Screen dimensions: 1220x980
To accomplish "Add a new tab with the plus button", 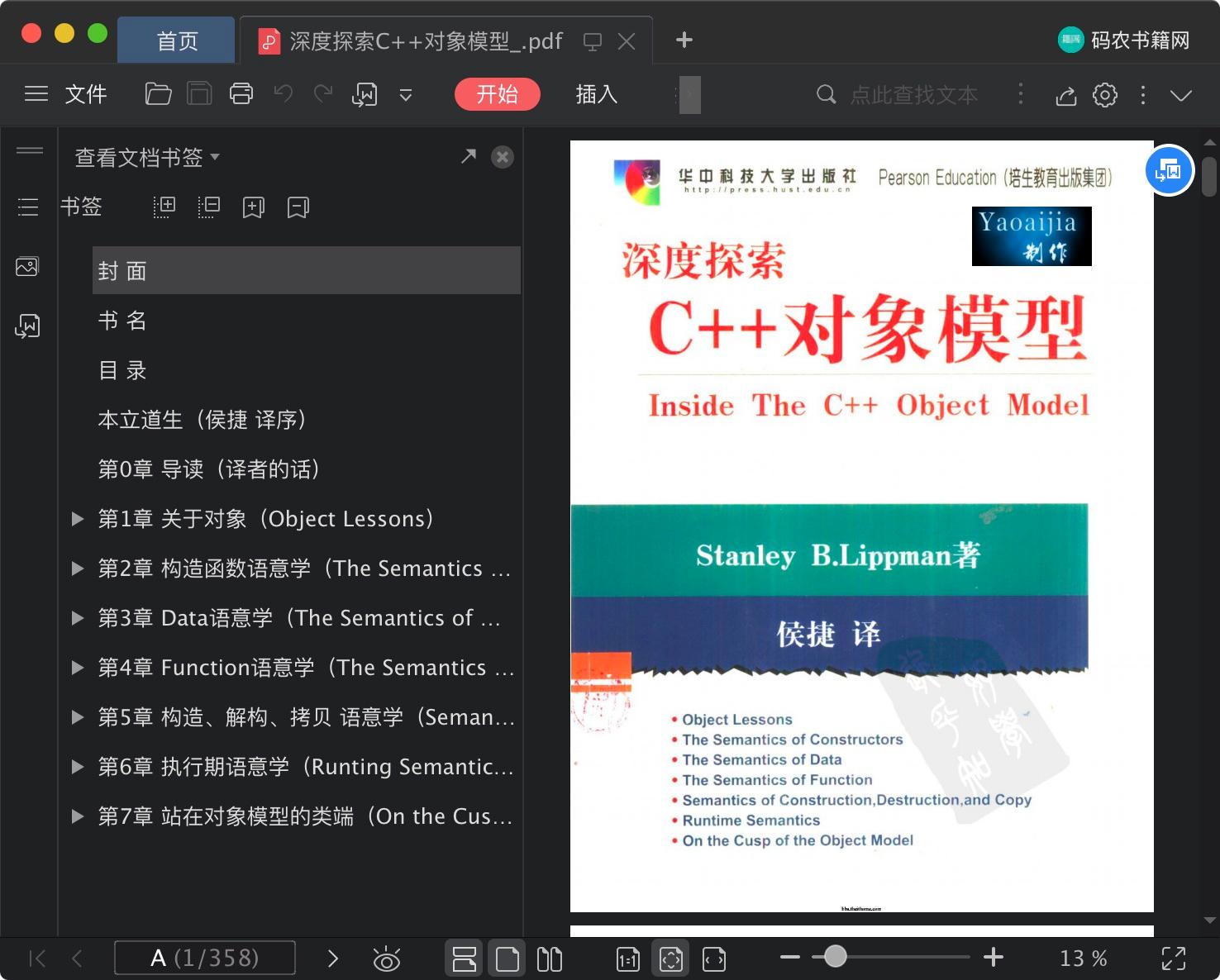I will point(684,40).
